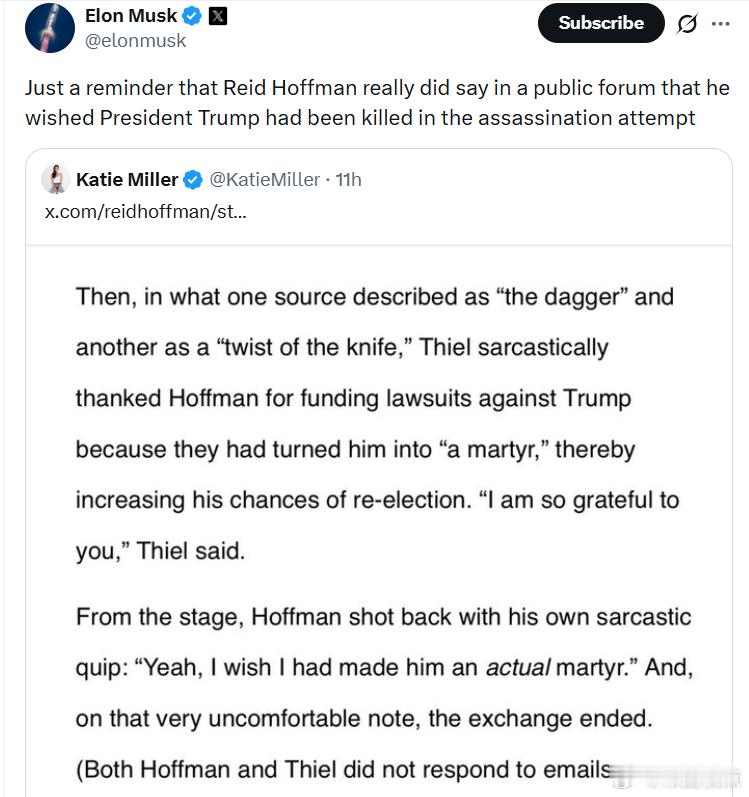Click the Katie Miller display name
The height and width of the screenshot is (797, 749).
[x=126, y=180]
